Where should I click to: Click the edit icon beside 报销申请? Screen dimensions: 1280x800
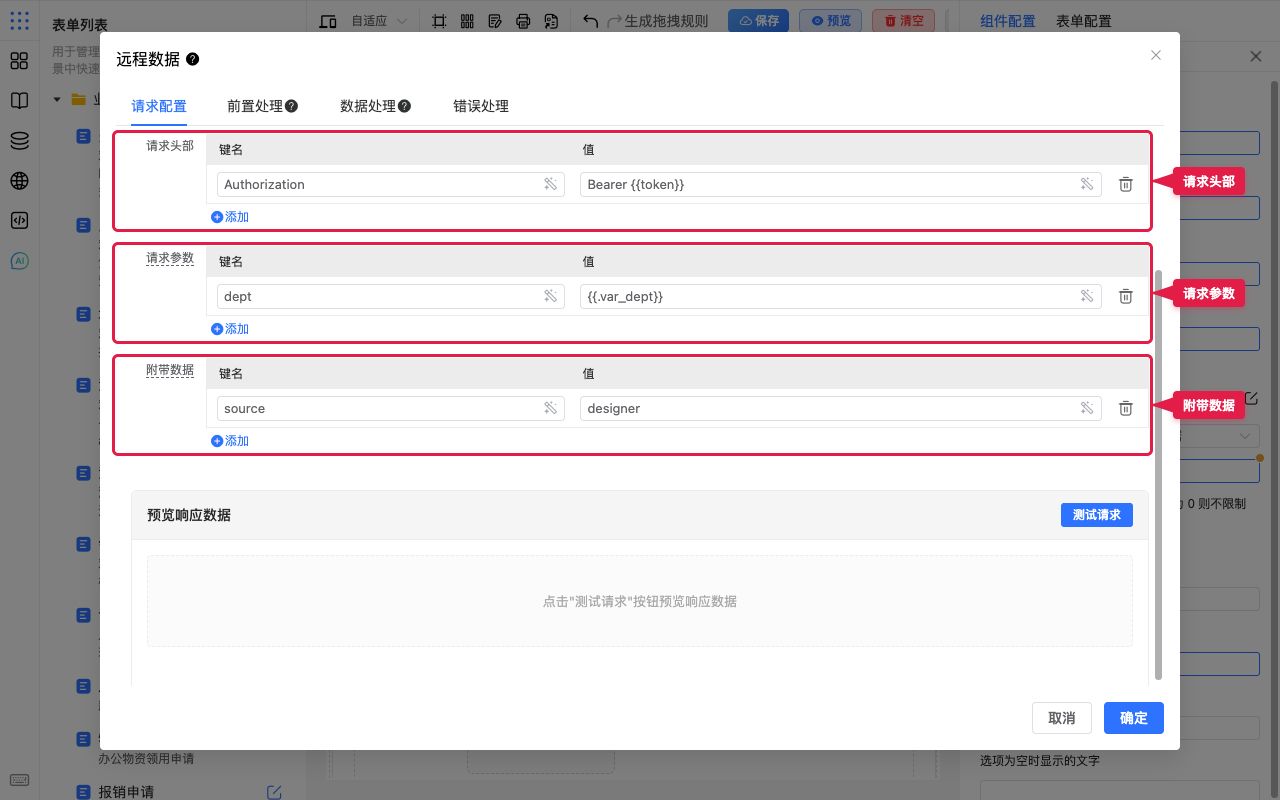(274, 792)
